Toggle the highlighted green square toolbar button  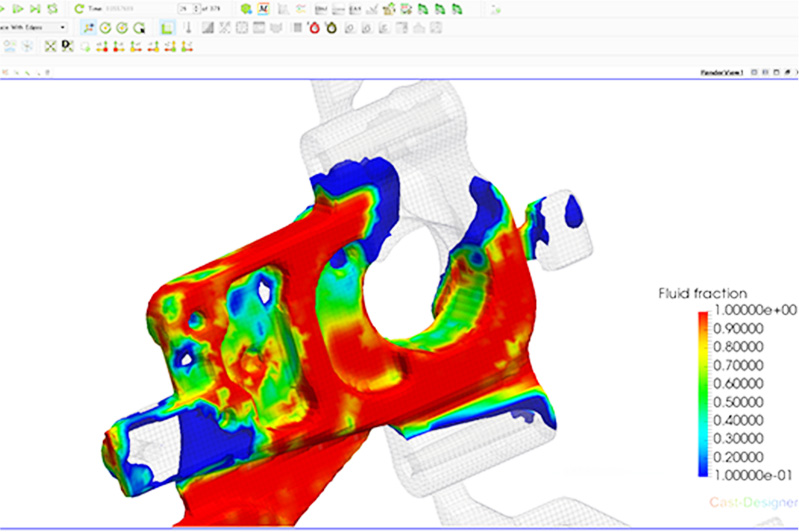[167, 27]
